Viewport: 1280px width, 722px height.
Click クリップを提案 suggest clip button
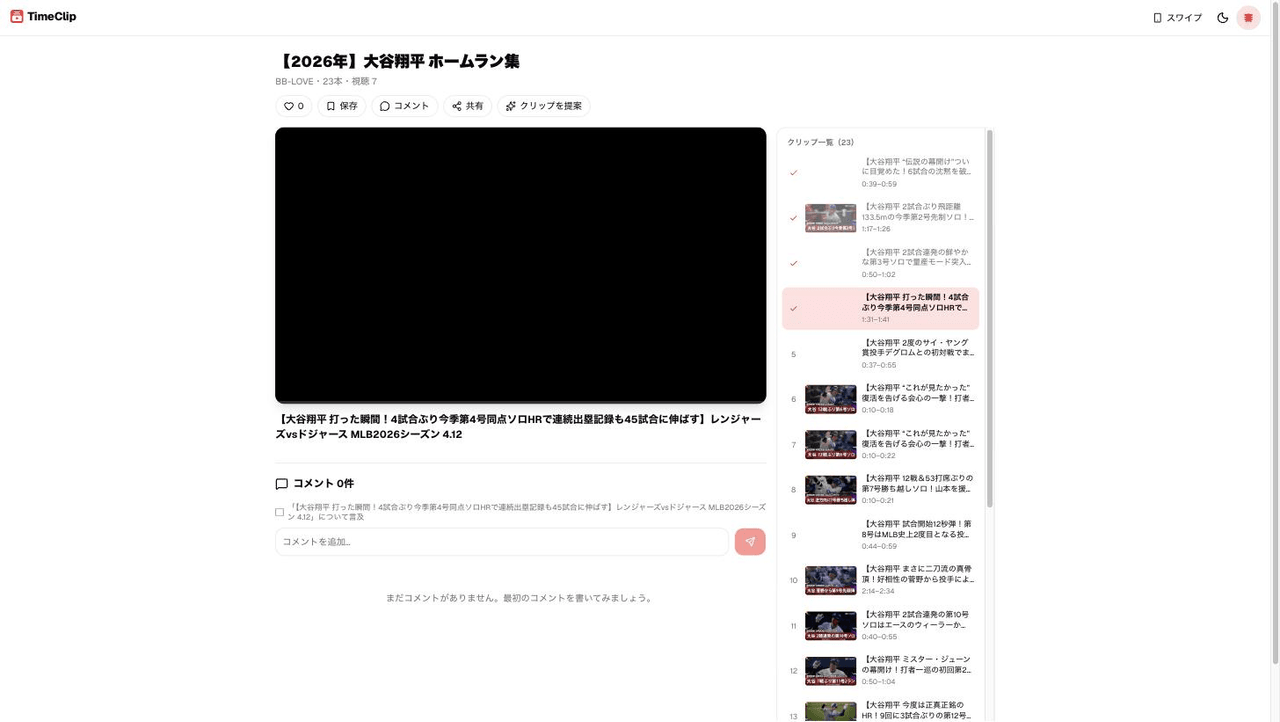544,106
